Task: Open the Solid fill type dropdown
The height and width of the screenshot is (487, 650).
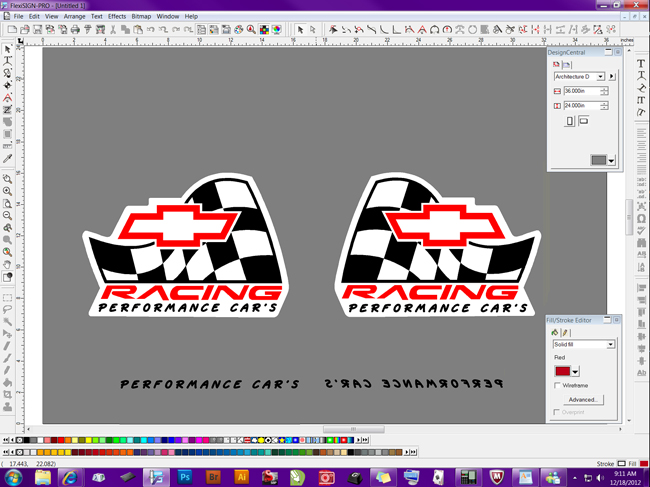Action: point(610,344)
